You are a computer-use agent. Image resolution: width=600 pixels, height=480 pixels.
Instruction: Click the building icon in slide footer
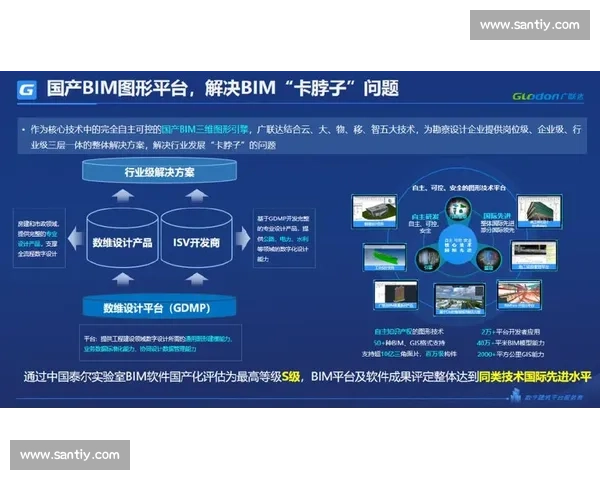(x=515, y=395)
